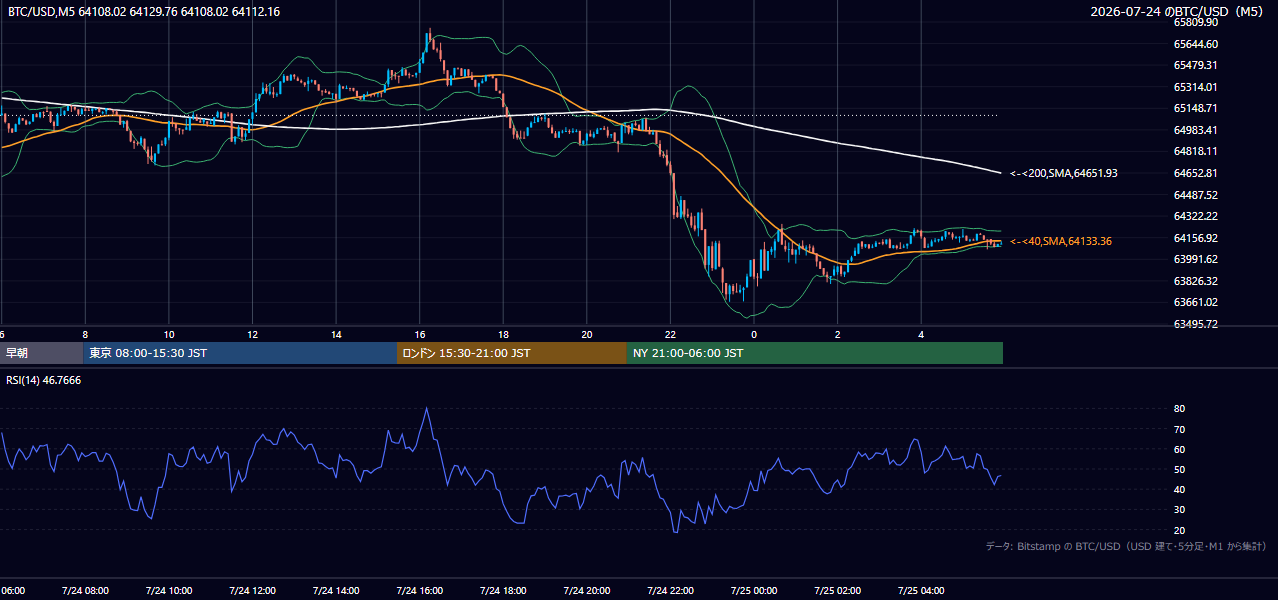Screen dimensions: 1278x600
Task: Click price axis label 64322.22
Action: tap(1196, 216)
